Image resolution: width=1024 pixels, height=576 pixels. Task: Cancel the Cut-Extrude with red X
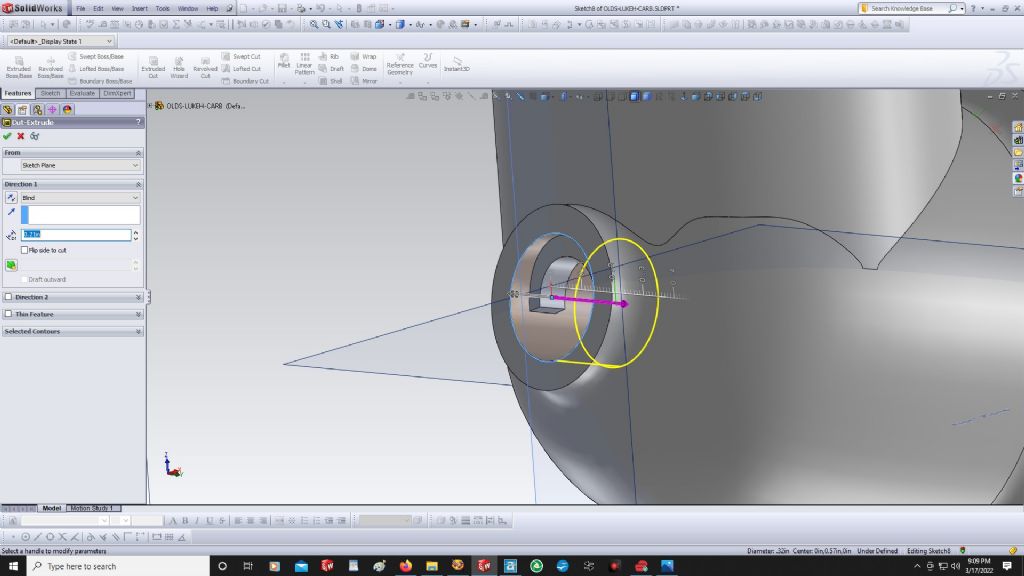pyautogui.click(x=21, y=136)
